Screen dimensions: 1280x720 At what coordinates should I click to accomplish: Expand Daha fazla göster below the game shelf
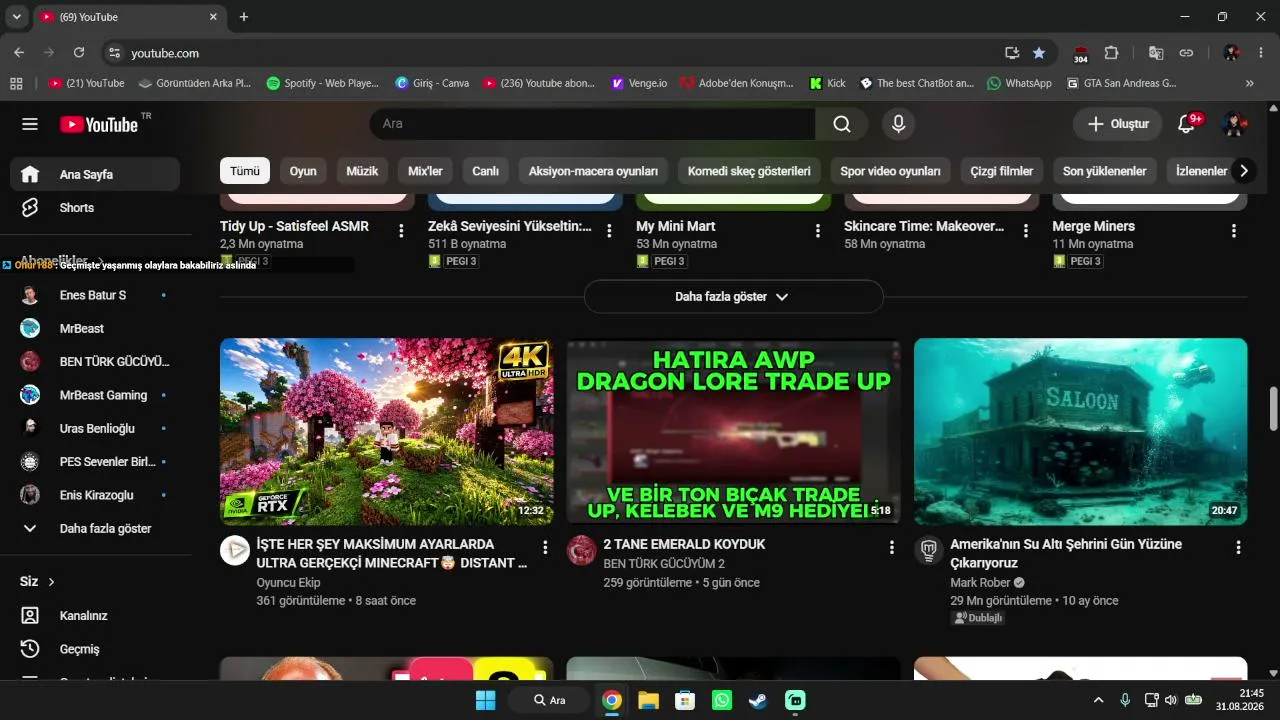click(733, 297)
